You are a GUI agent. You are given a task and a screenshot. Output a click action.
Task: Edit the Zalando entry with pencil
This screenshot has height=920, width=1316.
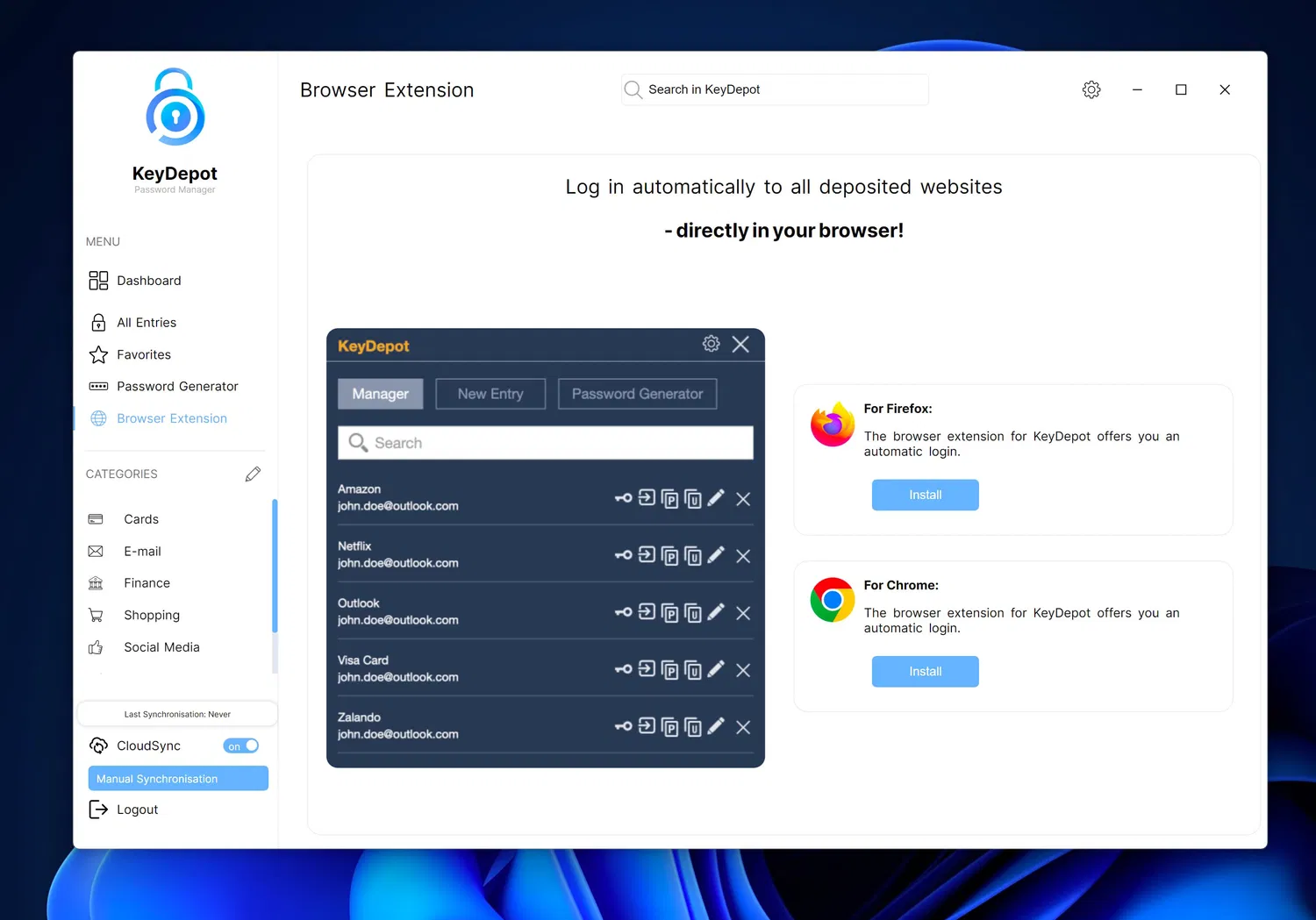tap(716, 726)
